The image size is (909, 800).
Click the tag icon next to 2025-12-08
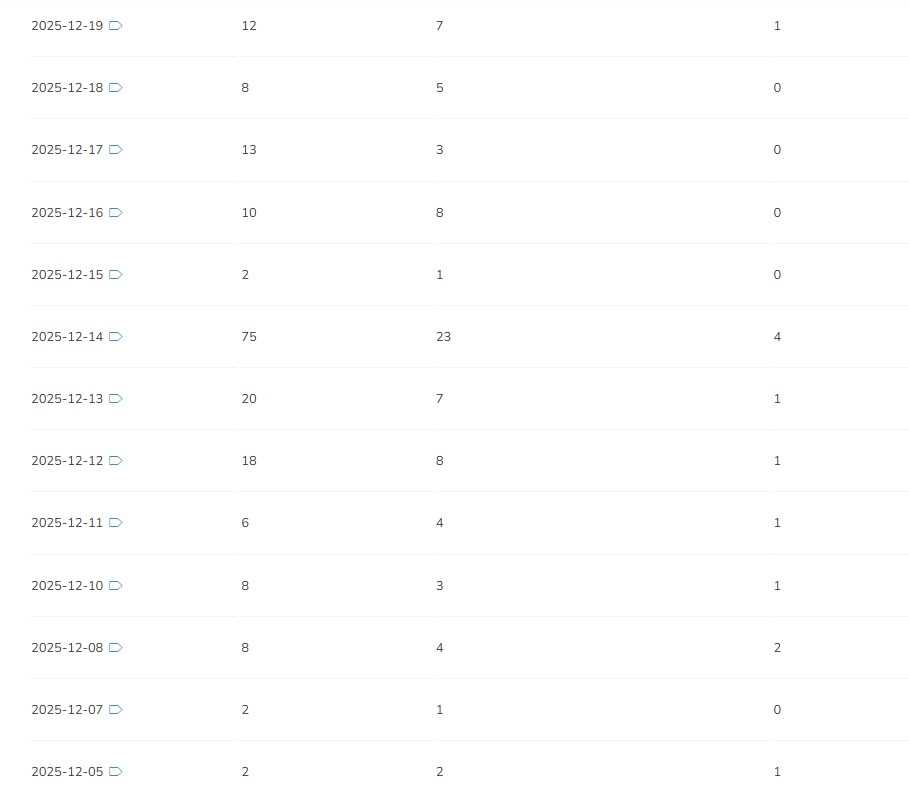click(116, 648)
